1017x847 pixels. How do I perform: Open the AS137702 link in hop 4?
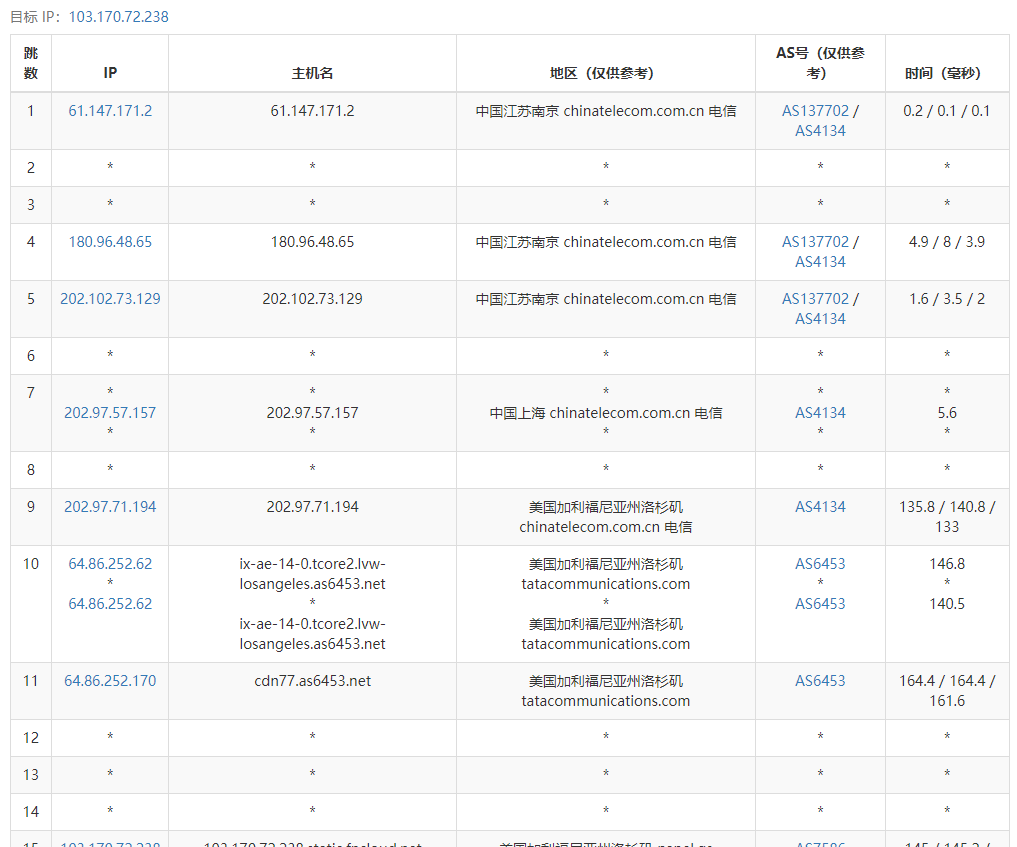pos(815,242)
